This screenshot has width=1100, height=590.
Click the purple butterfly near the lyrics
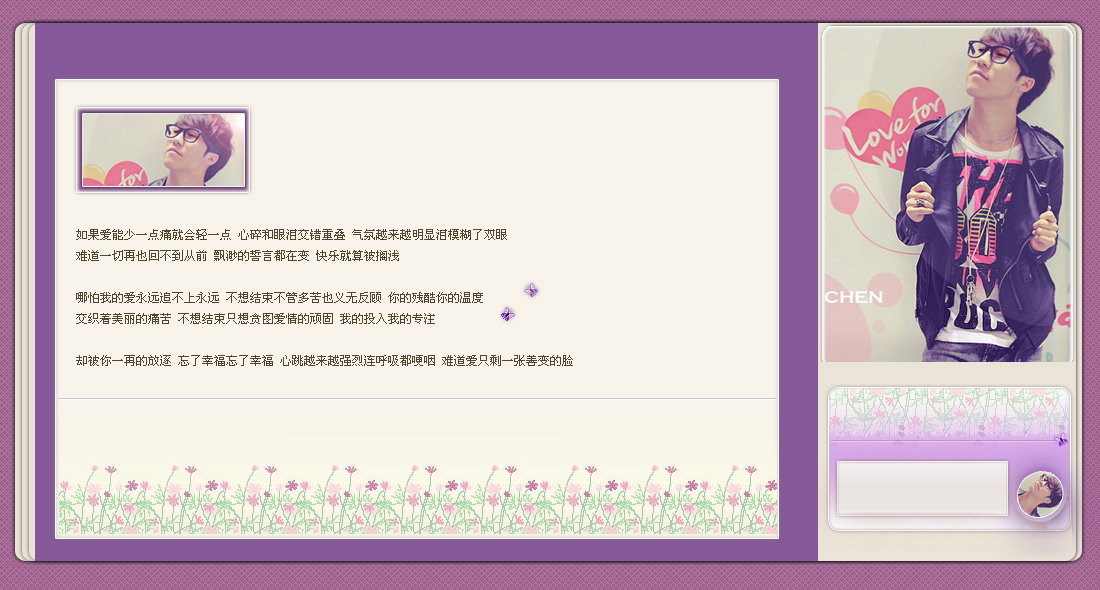531,290
